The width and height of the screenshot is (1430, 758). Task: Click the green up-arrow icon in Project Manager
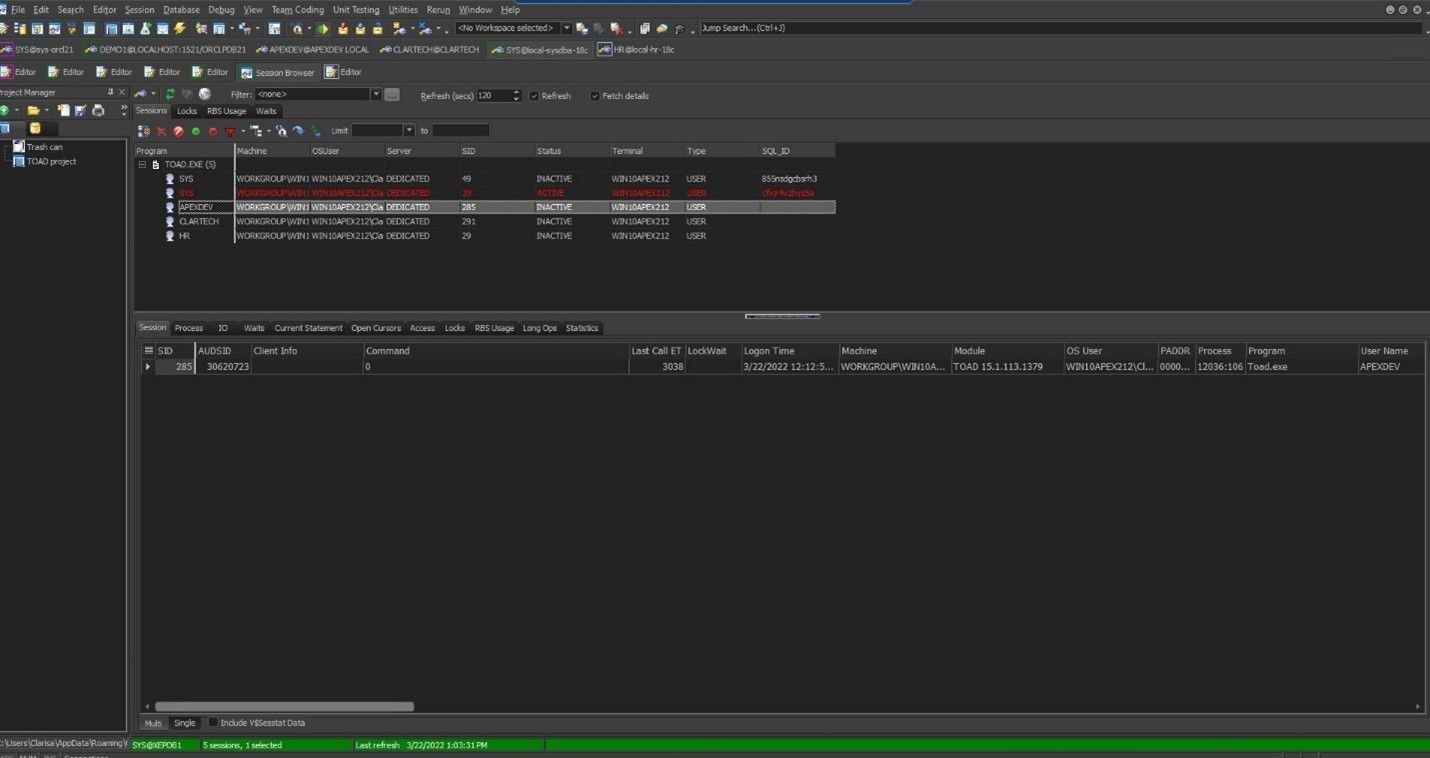[4, 110]
